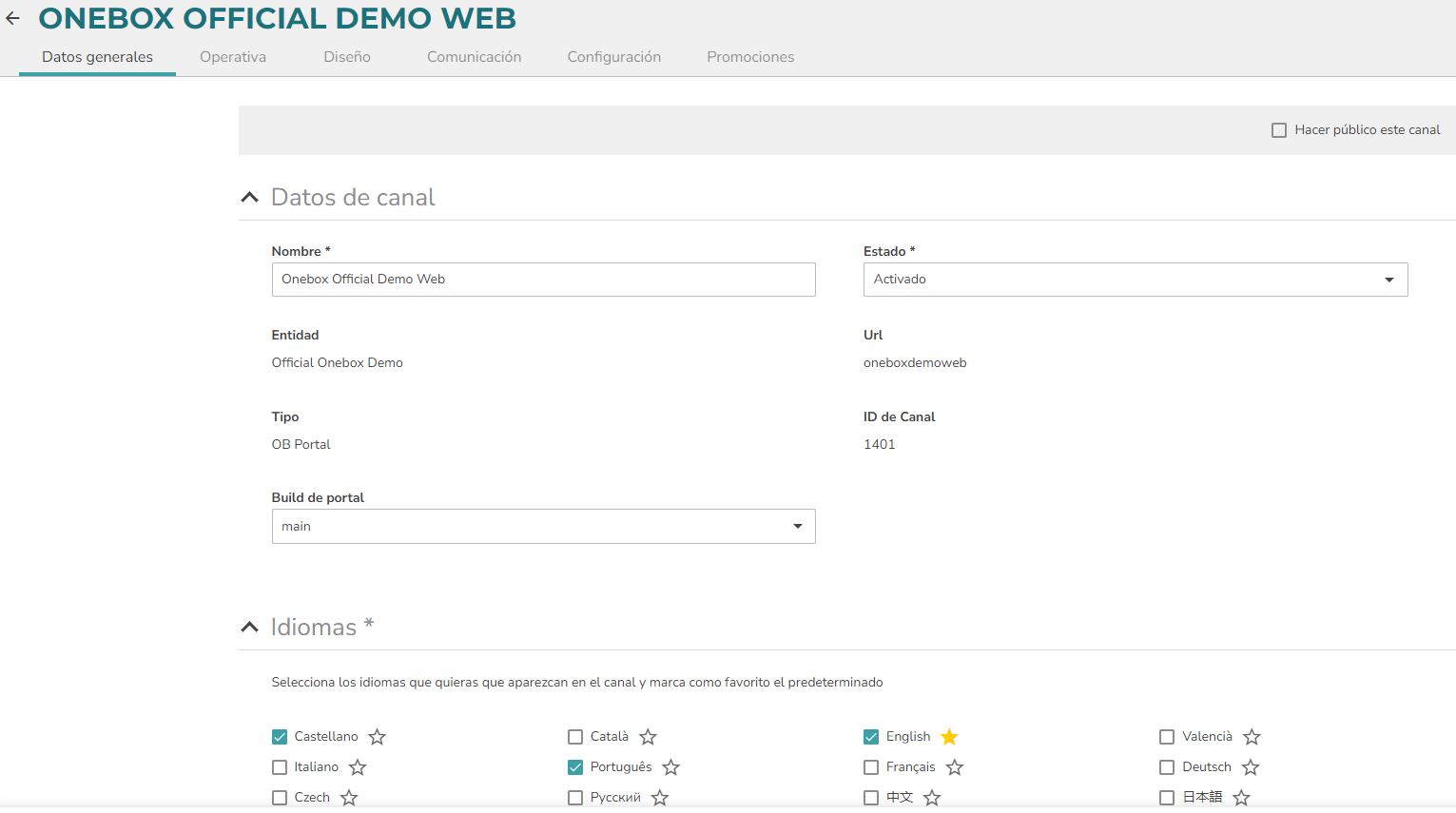The image size is (1456, 813).
Task: Check the Valencià language checkbox
Action: [1167, 737]
